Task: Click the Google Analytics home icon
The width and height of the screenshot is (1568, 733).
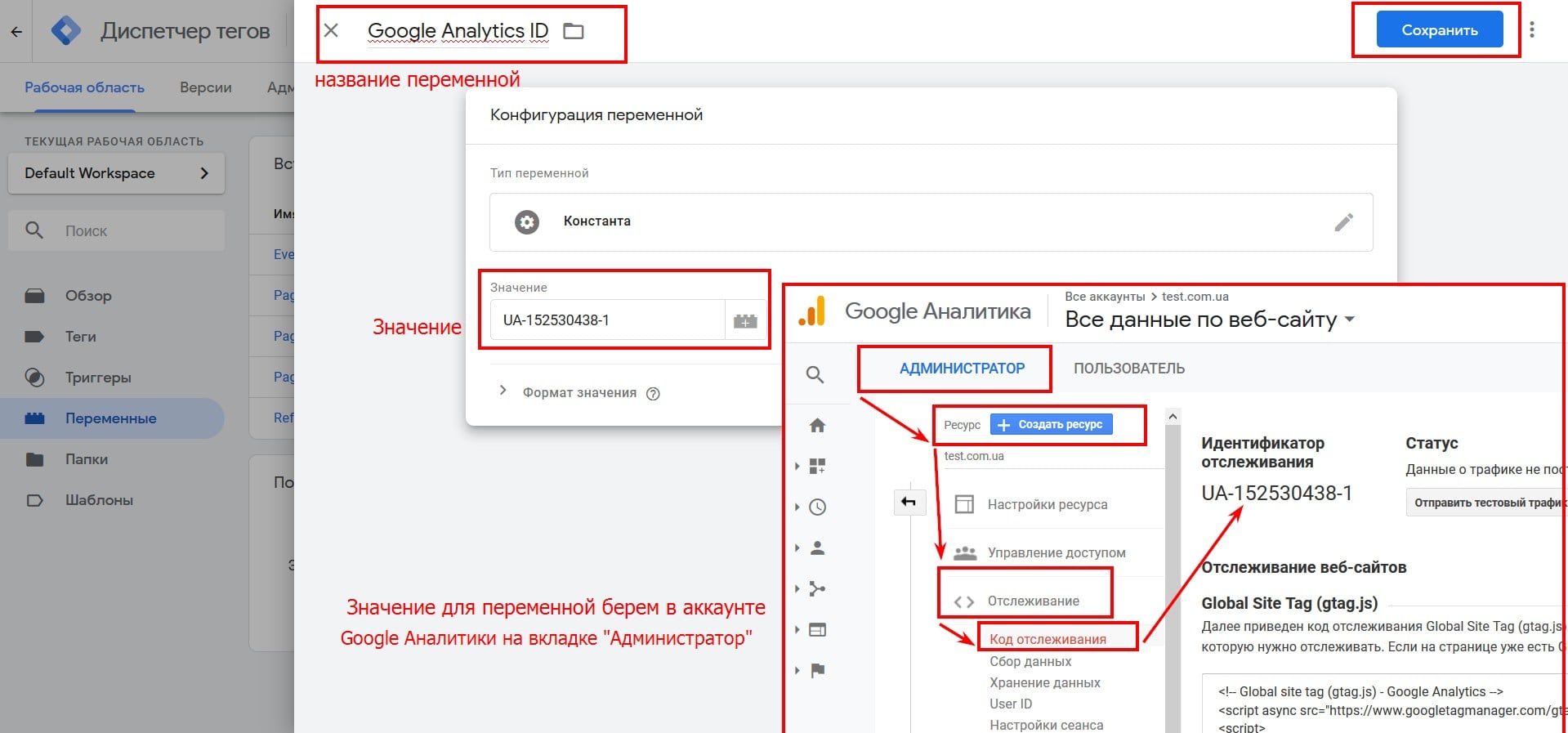Action: (x=817, y=425)
